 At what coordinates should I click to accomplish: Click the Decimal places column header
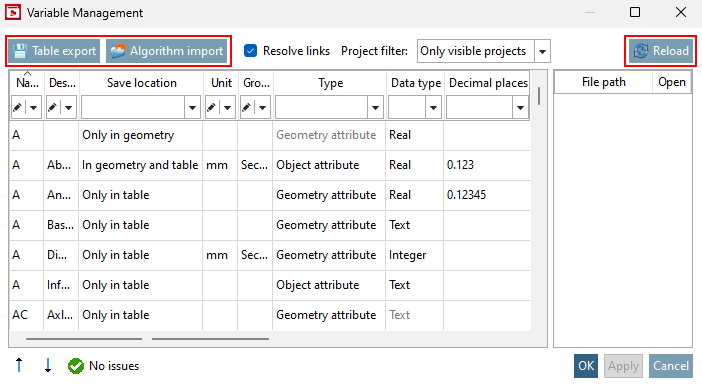pos(488,83)
